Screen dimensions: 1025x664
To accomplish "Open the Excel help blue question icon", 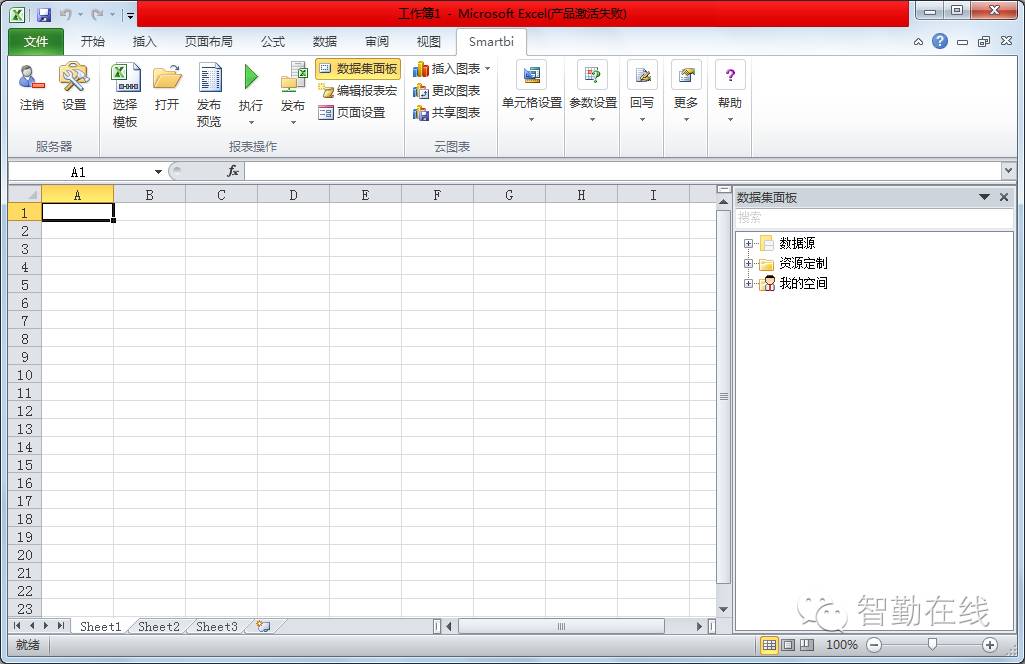I will point(940,41).
